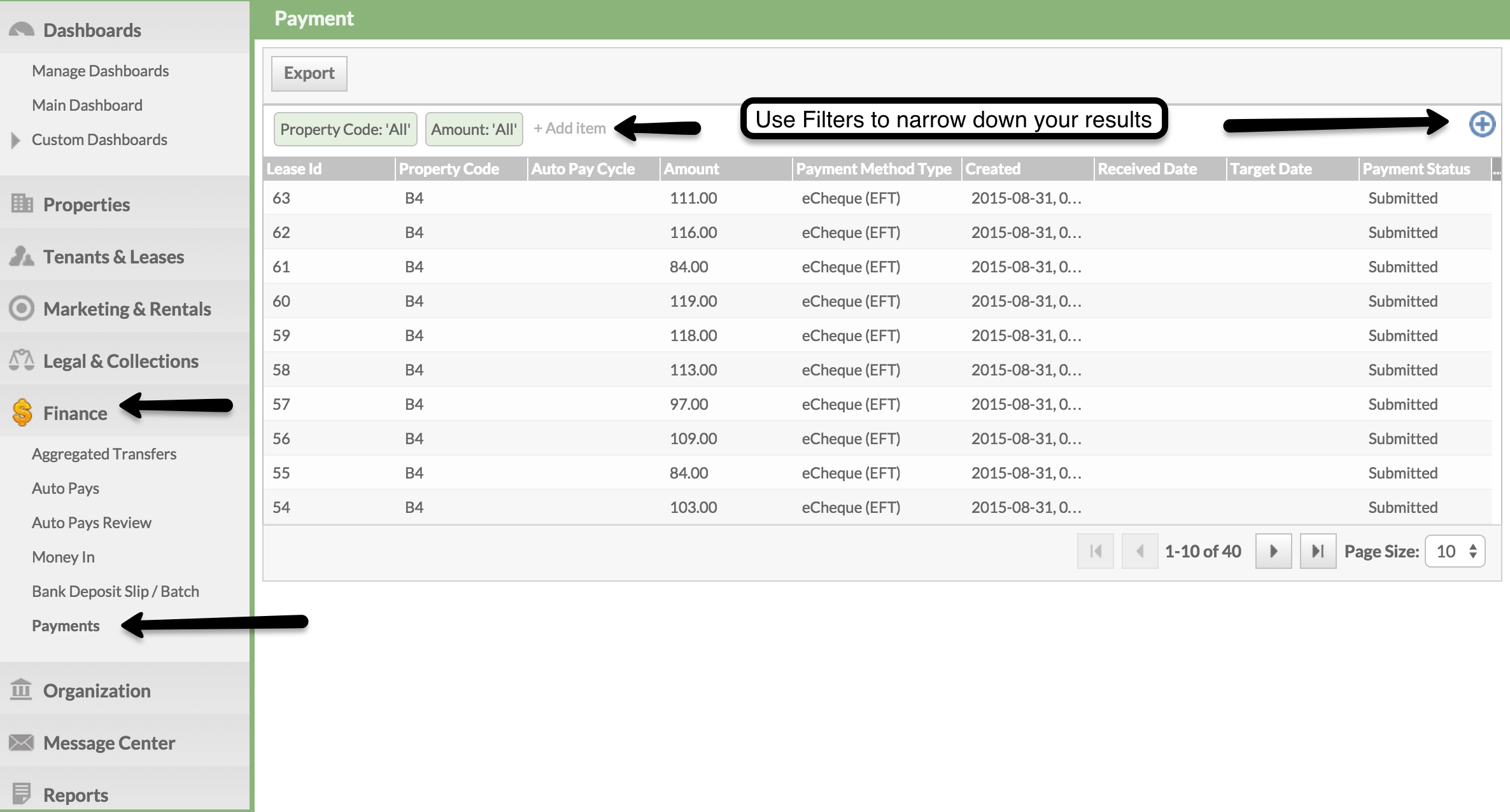Click the + Add item filter link
1510x812 pixels.
tap(570, 129)
